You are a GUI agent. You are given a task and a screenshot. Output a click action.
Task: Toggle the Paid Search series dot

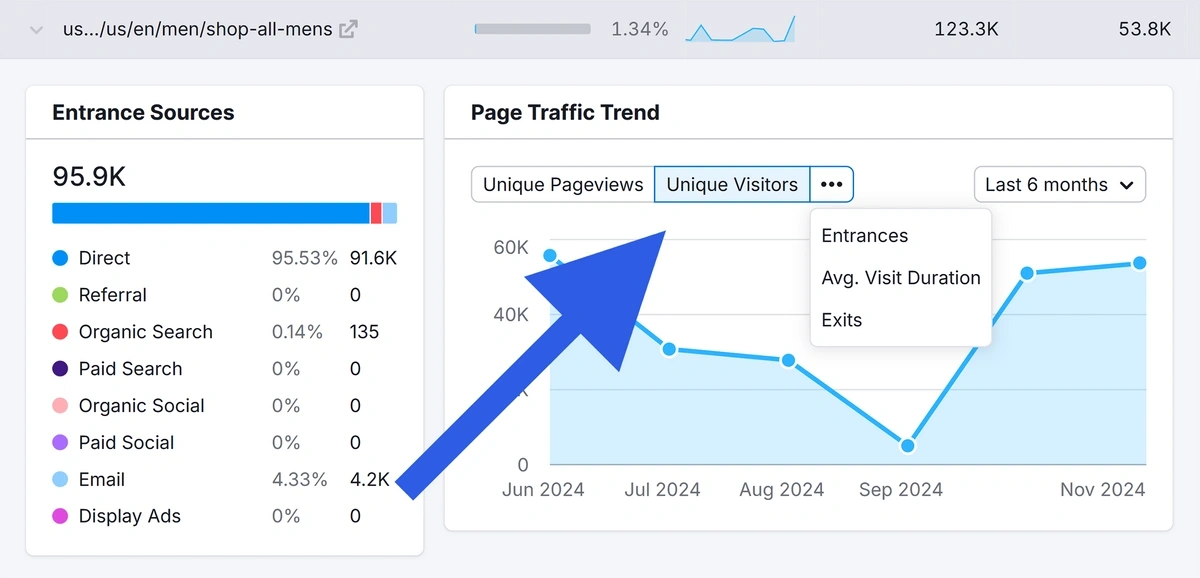click(59, 368)
